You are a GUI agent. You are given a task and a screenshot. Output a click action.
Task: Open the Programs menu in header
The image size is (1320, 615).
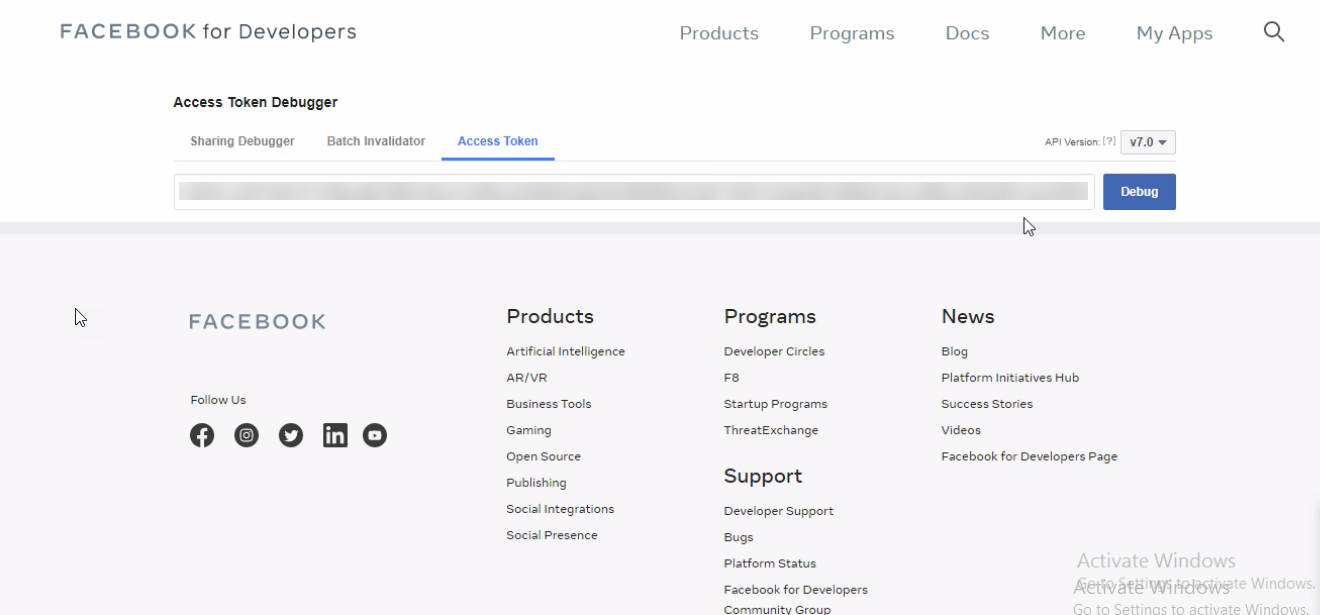(x=852, y=33)
